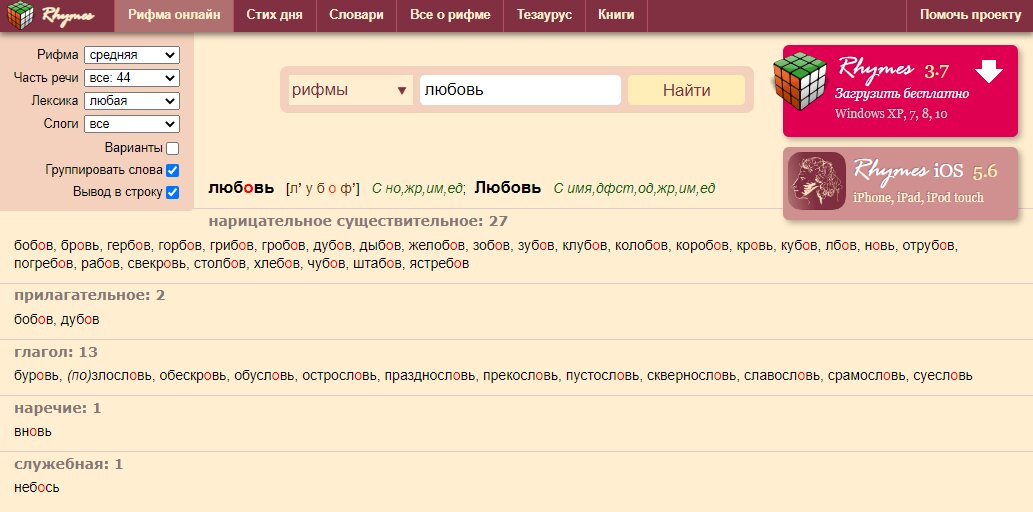Click the capitalized Любовь headword
This screenshot has width=1033, height=512.
coord(508,188)
